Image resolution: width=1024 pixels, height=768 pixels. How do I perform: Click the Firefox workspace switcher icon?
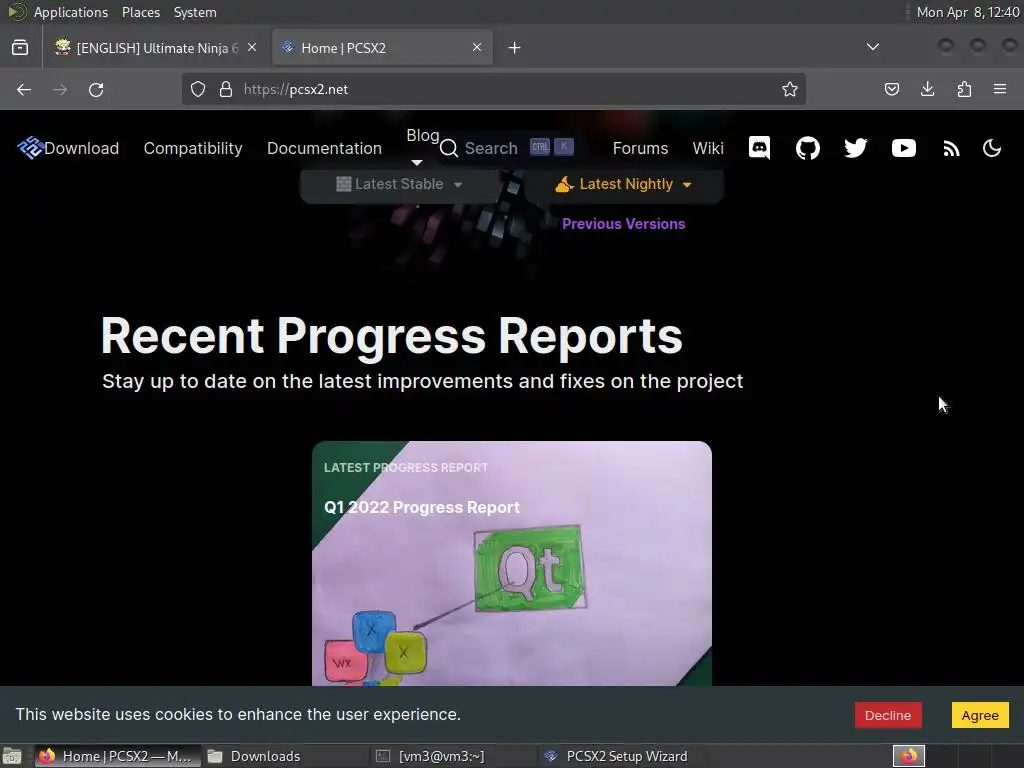908,756
